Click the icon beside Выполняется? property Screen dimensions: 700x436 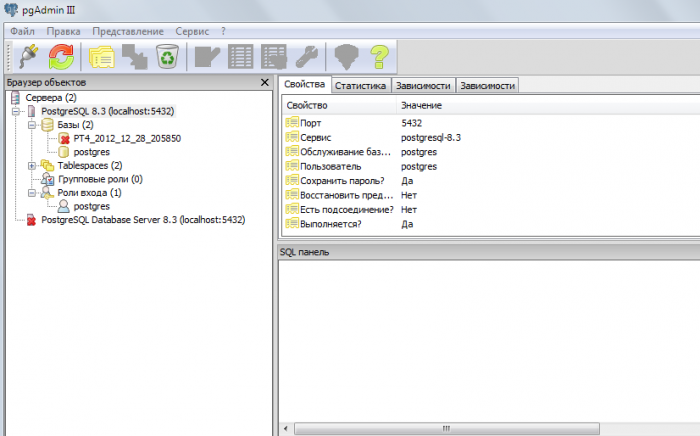(292, 224)
